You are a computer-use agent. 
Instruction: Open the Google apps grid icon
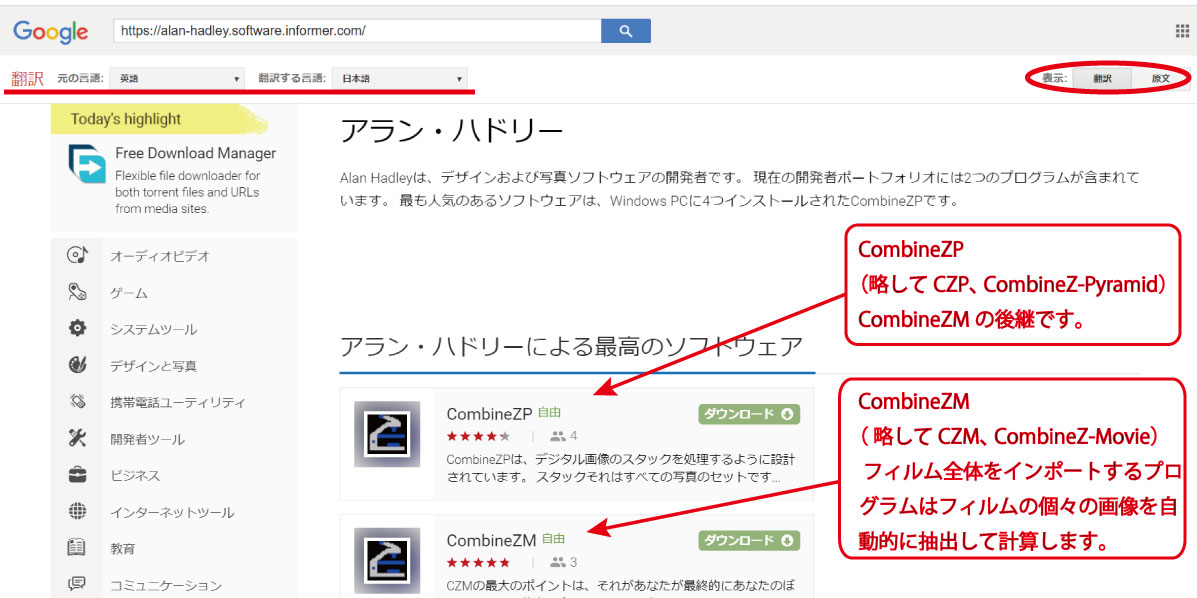tap(1182, 31)
